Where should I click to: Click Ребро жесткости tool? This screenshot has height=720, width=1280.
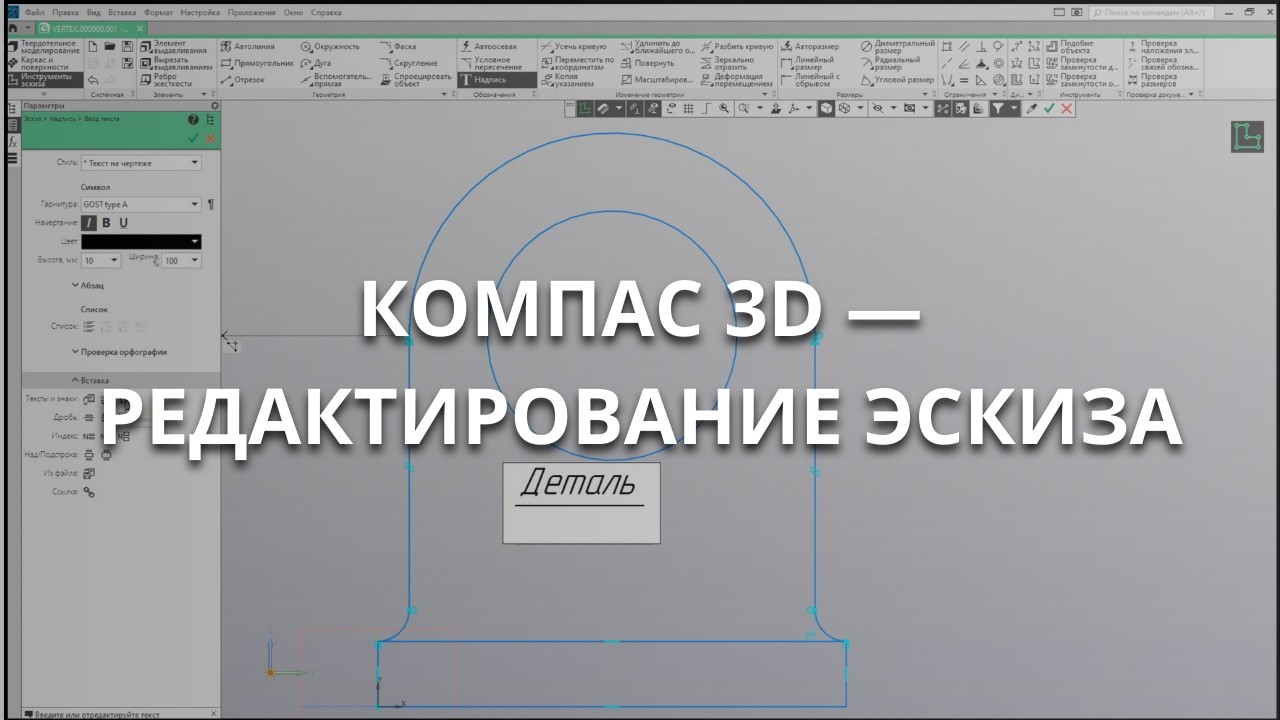click(x=165, y=79)
